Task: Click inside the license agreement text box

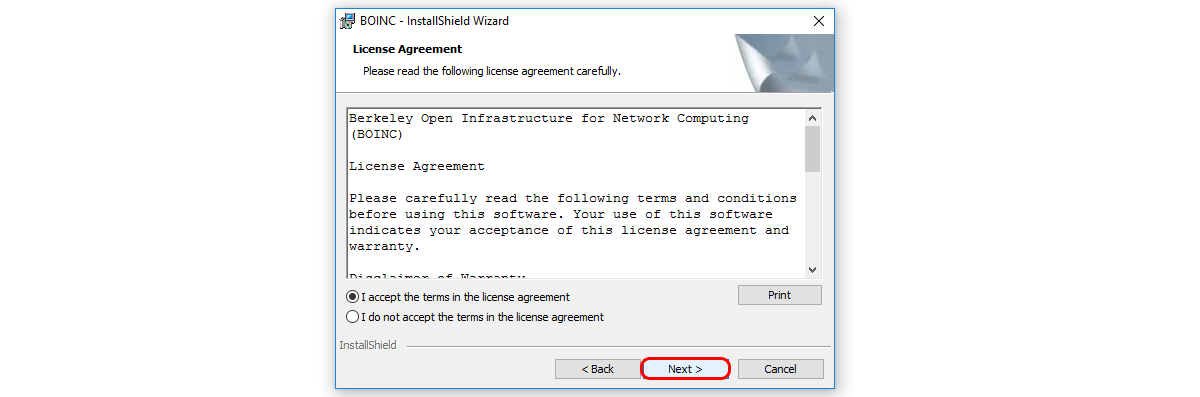Action: pos(575,193)
